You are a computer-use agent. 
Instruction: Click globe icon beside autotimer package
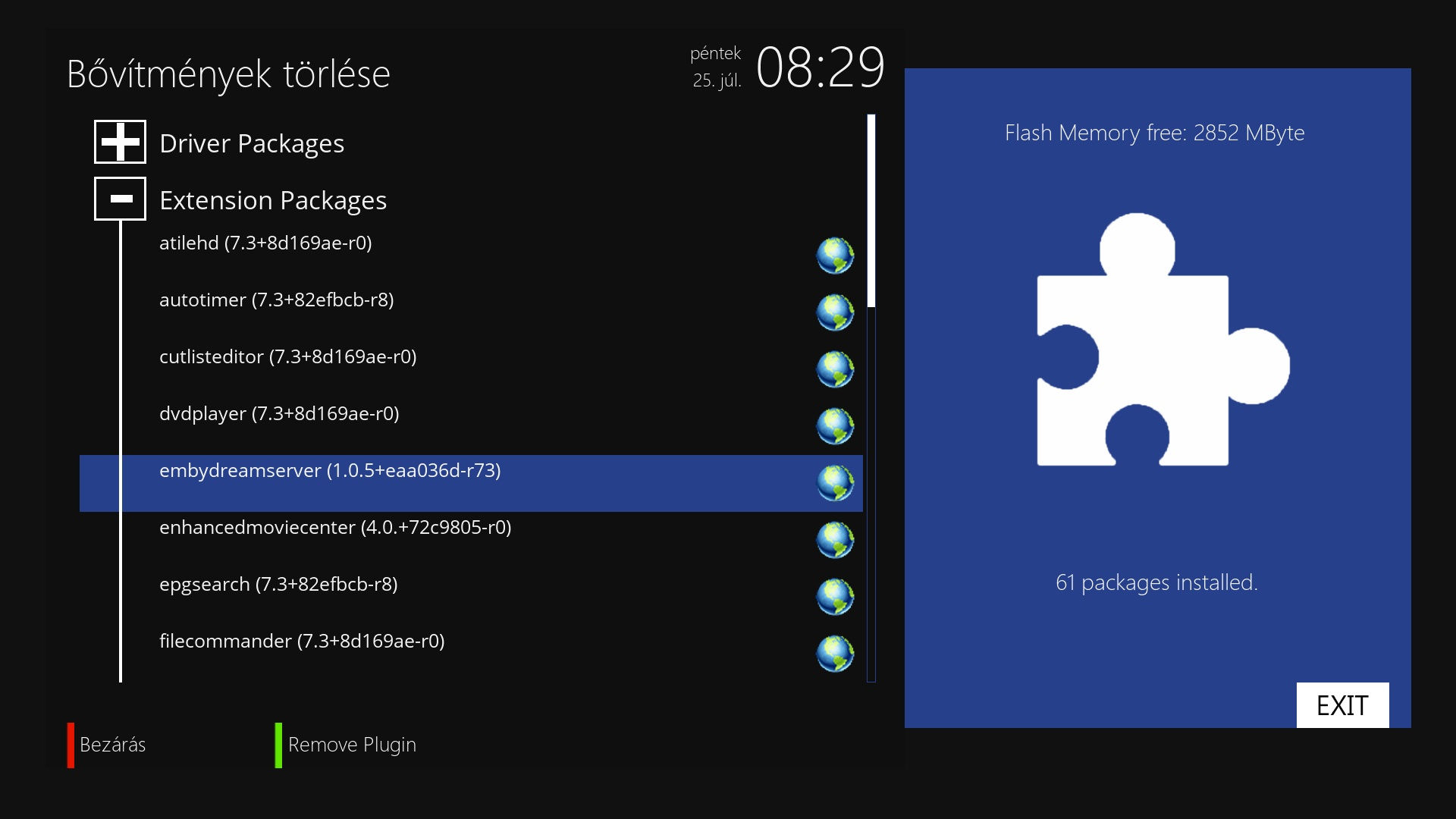pyautogui.click(x=835, y=312)
